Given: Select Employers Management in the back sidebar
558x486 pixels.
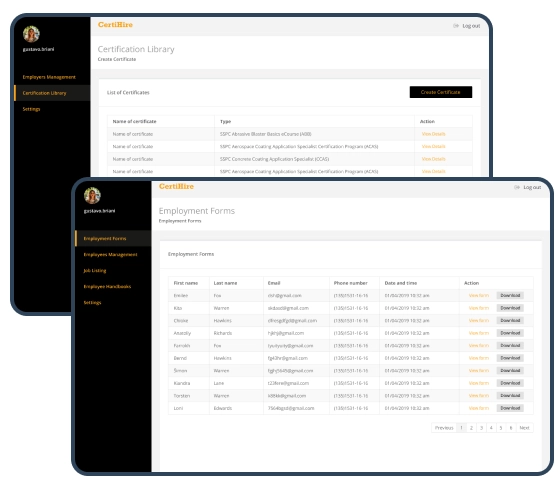Looking at the screenshot, I should 49,77.
